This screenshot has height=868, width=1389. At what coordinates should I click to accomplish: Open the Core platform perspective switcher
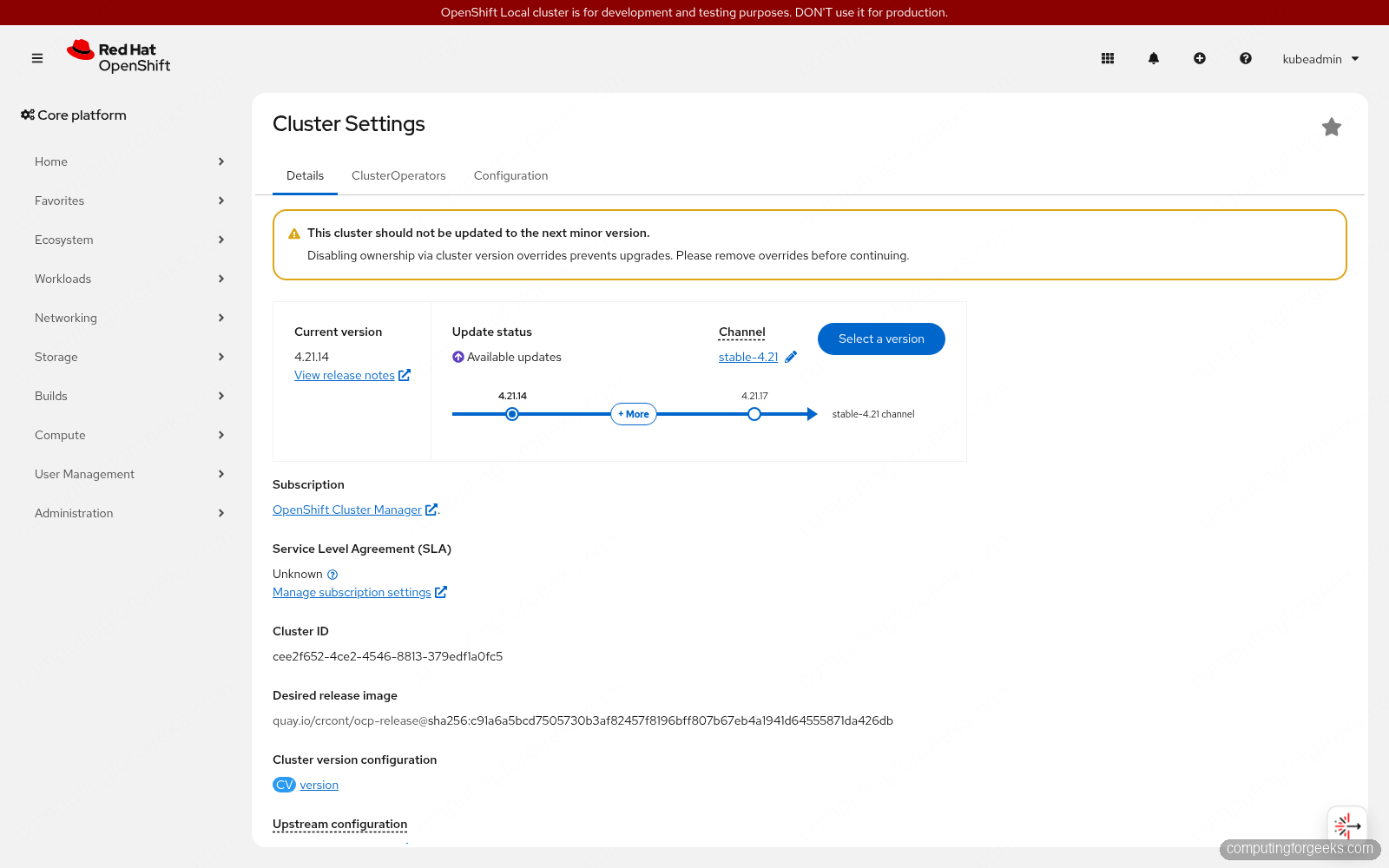point(74,115)
